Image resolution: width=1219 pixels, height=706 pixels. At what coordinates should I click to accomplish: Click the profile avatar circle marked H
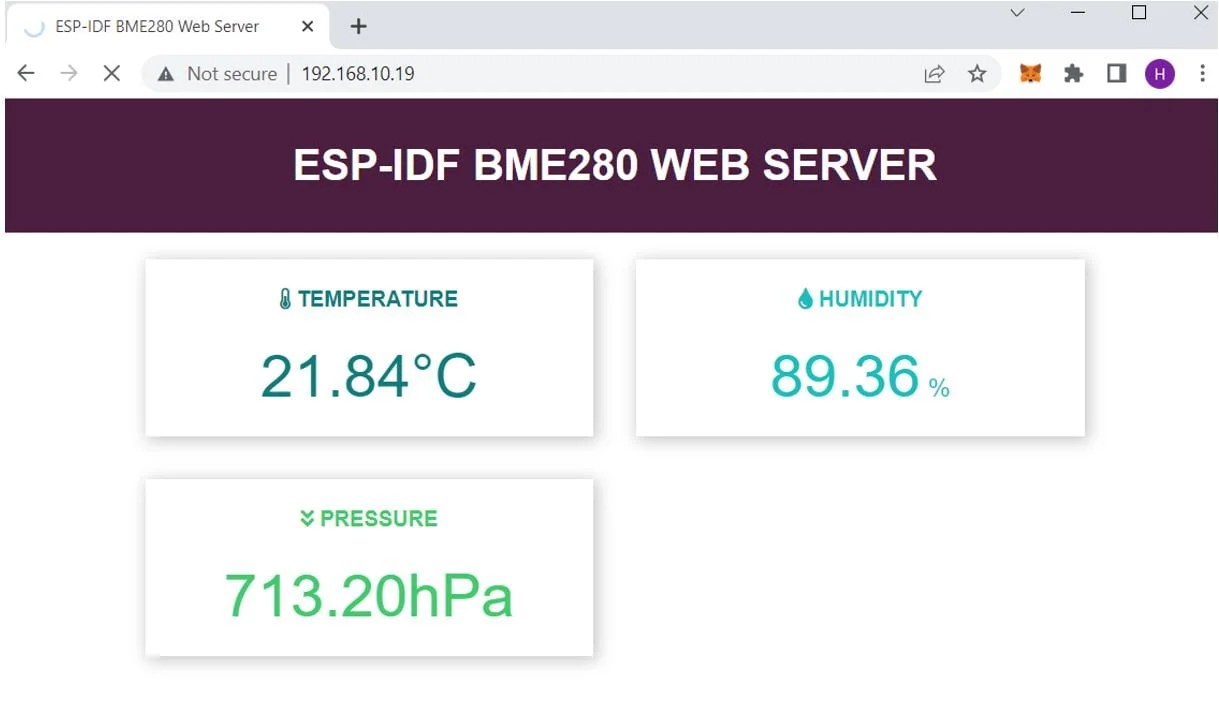click(1159, 73)
